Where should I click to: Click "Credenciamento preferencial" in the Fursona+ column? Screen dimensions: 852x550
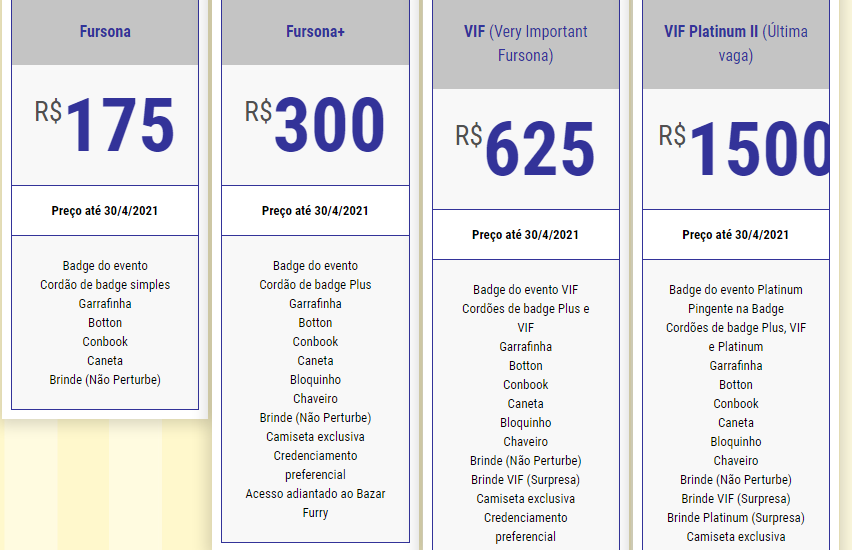click(315, 465)
